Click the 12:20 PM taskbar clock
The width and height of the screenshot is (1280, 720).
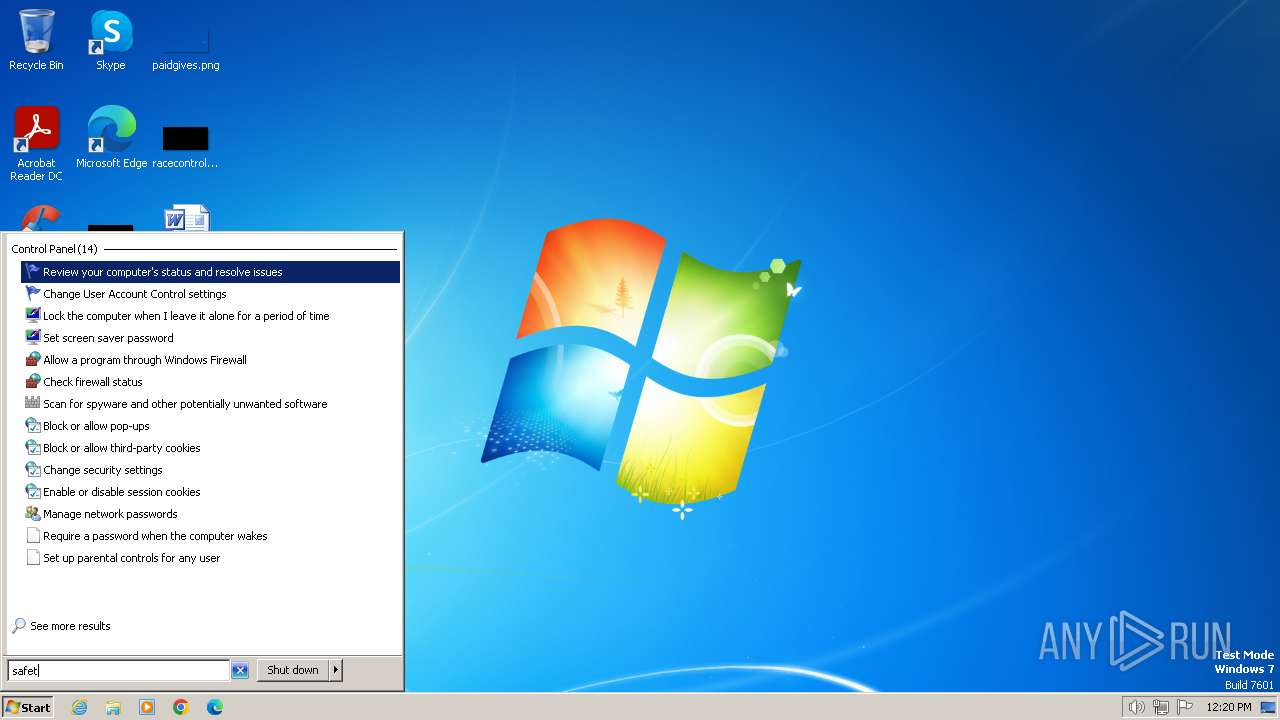1229,707
